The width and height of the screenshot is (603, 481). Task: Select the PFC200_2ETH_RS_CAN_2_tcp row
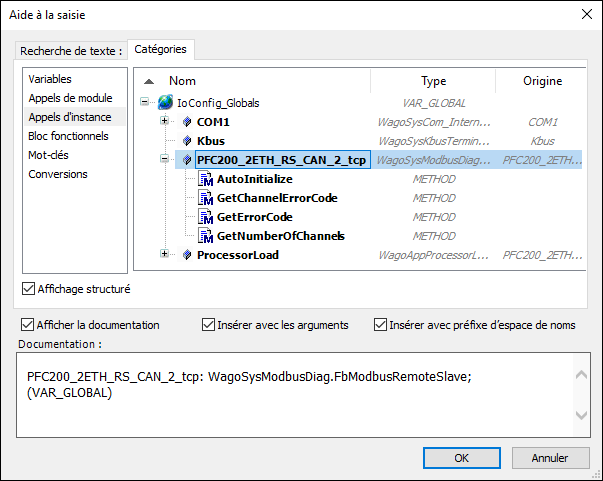(282, 160)
